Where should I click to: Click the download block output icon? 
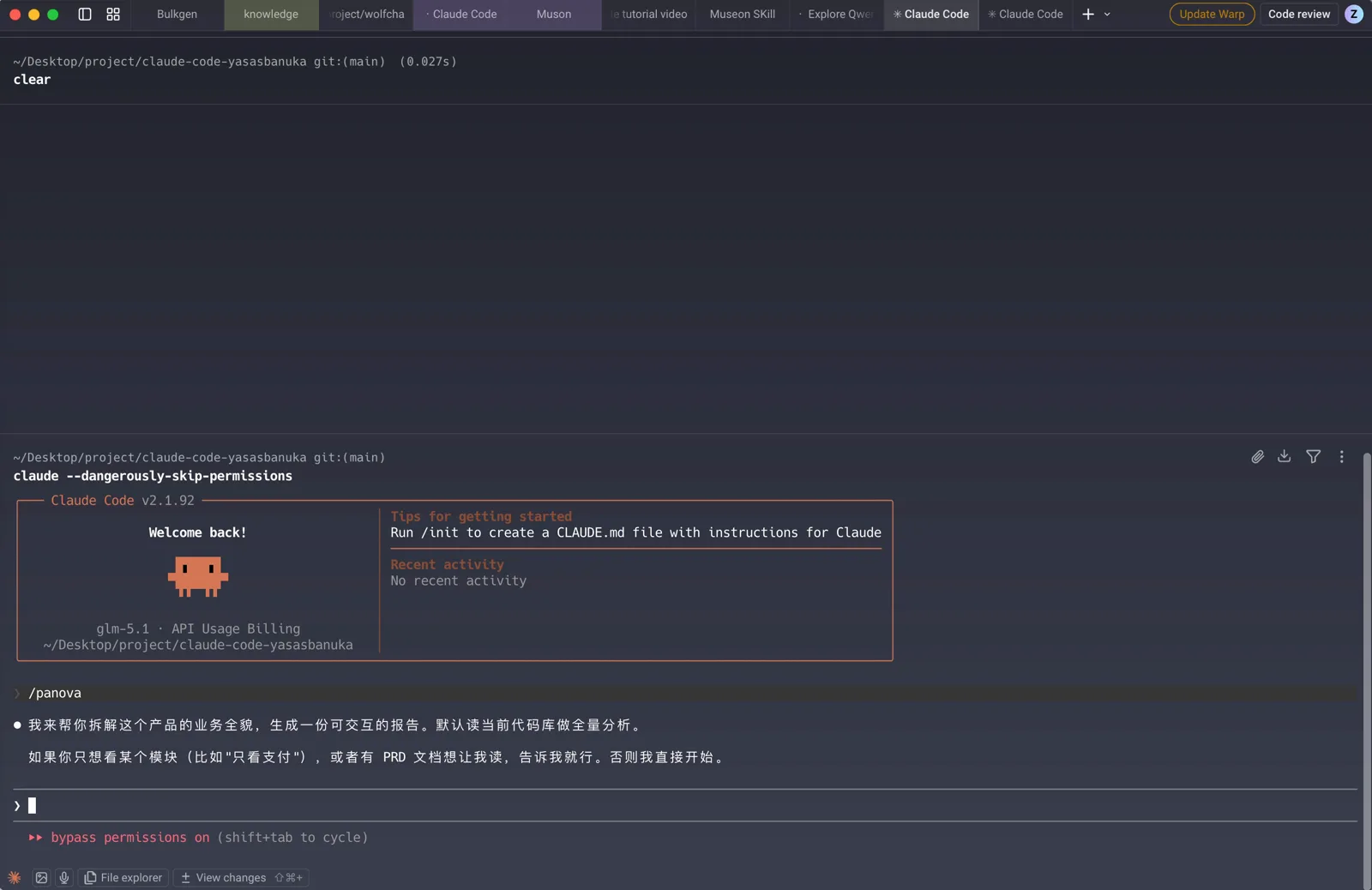point(1284,456)
